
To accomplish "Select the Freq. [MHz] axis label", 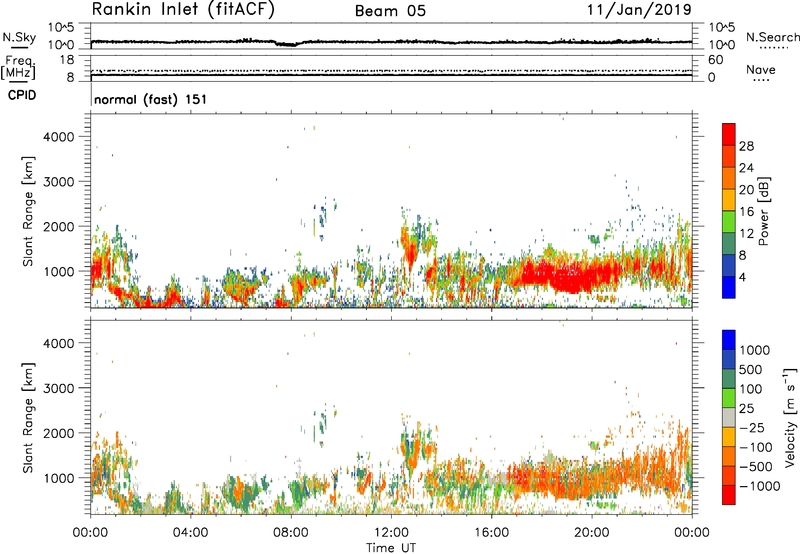I will tap(19, 68).
